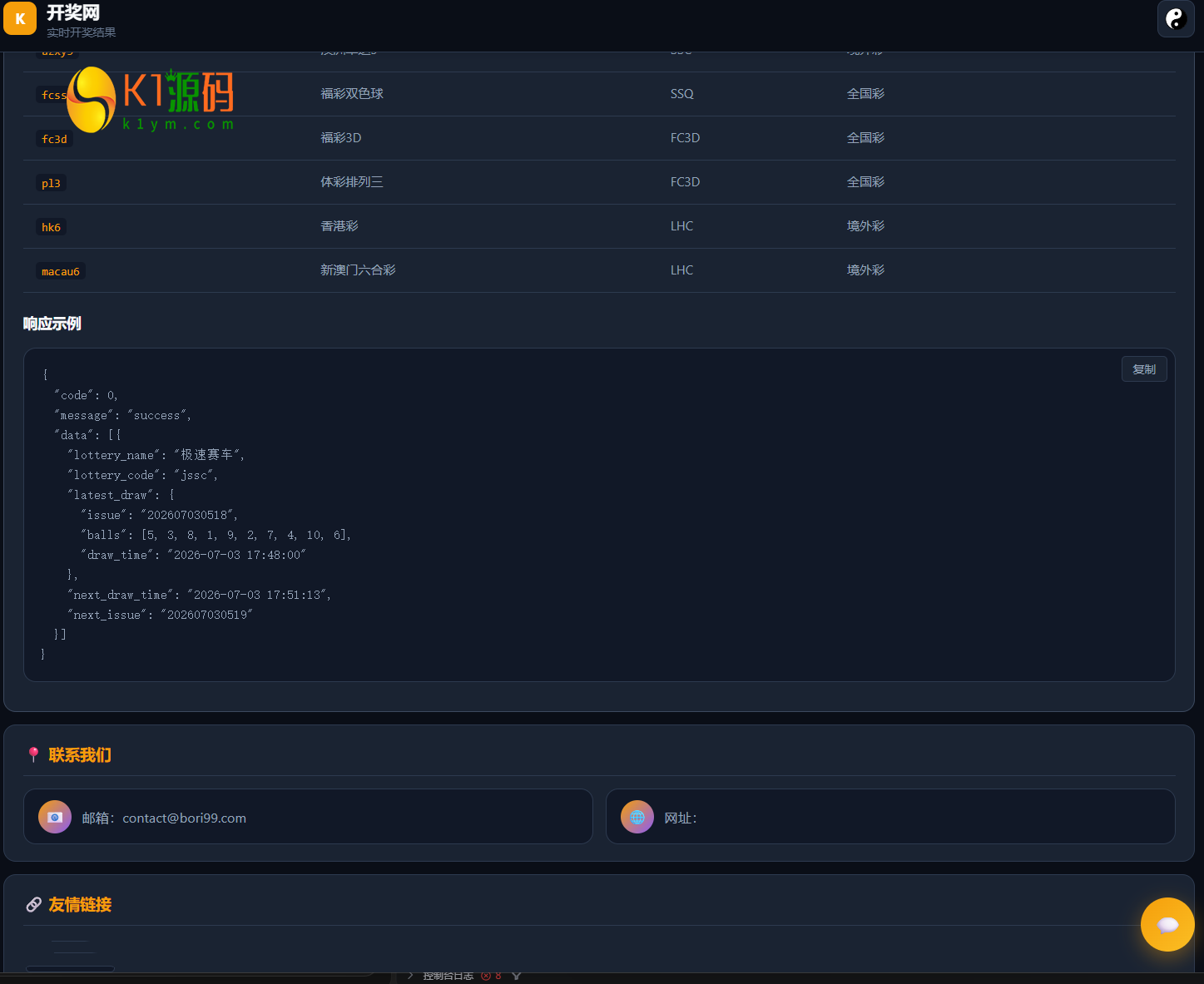The image size is (1204, 984).
Task: Click the 新澳门六合彩 lottery name cell
Action: click(x=358, y=270)
